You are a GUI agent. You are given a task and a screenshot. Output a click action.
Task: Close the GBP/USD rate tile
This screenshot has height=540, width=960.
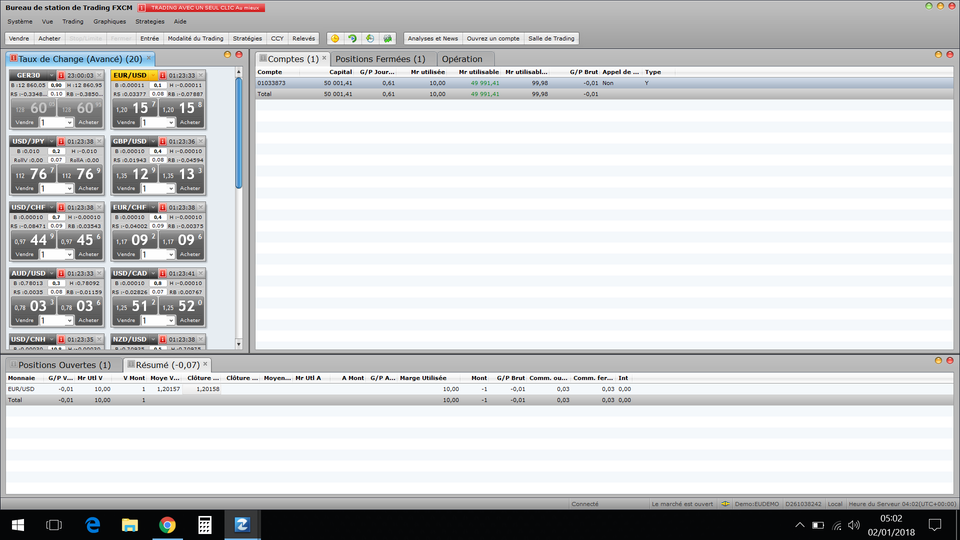pyautogui.click(x=201, y=141)
